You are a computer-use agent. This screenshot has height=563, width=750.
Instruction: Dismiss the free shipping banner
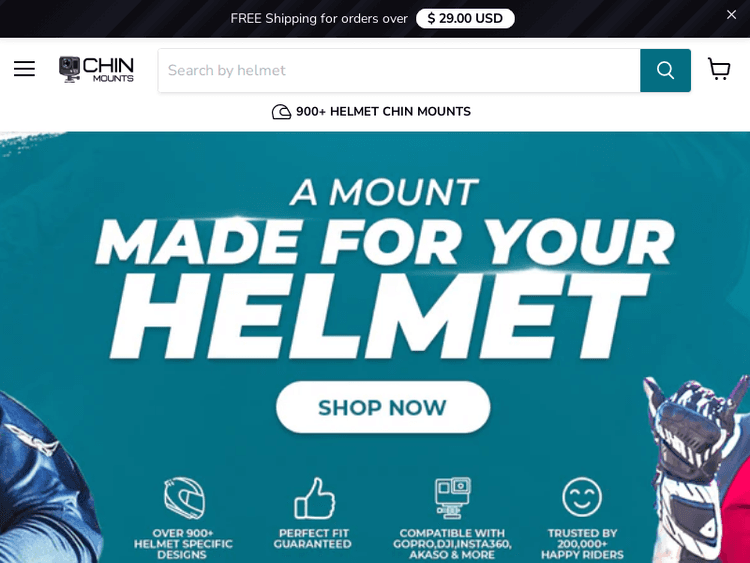click(731, 15)
